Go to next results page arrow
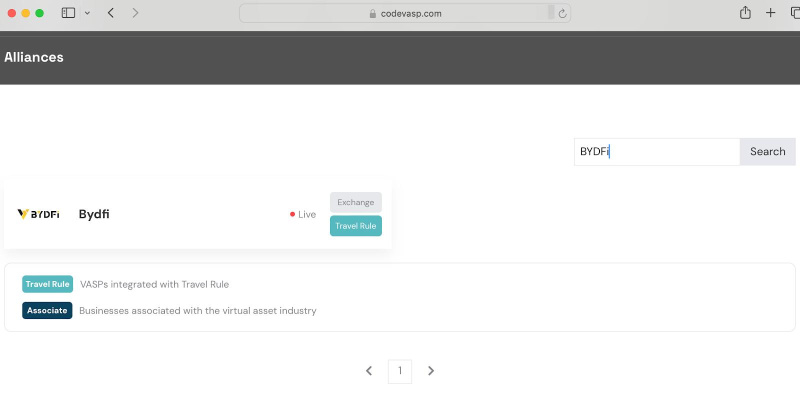This screenshot has height=395, width=800. (x=431, y=371)
